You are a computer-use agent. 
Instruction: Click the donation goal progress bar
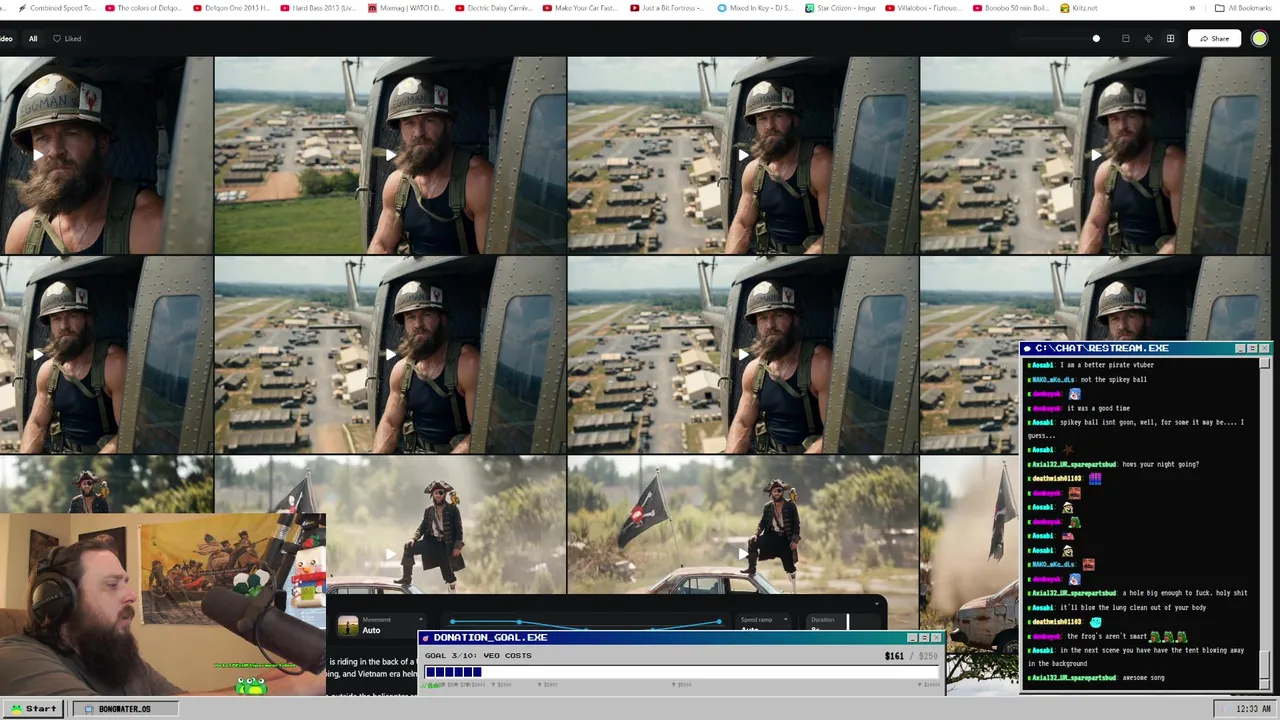pos(681,672)
